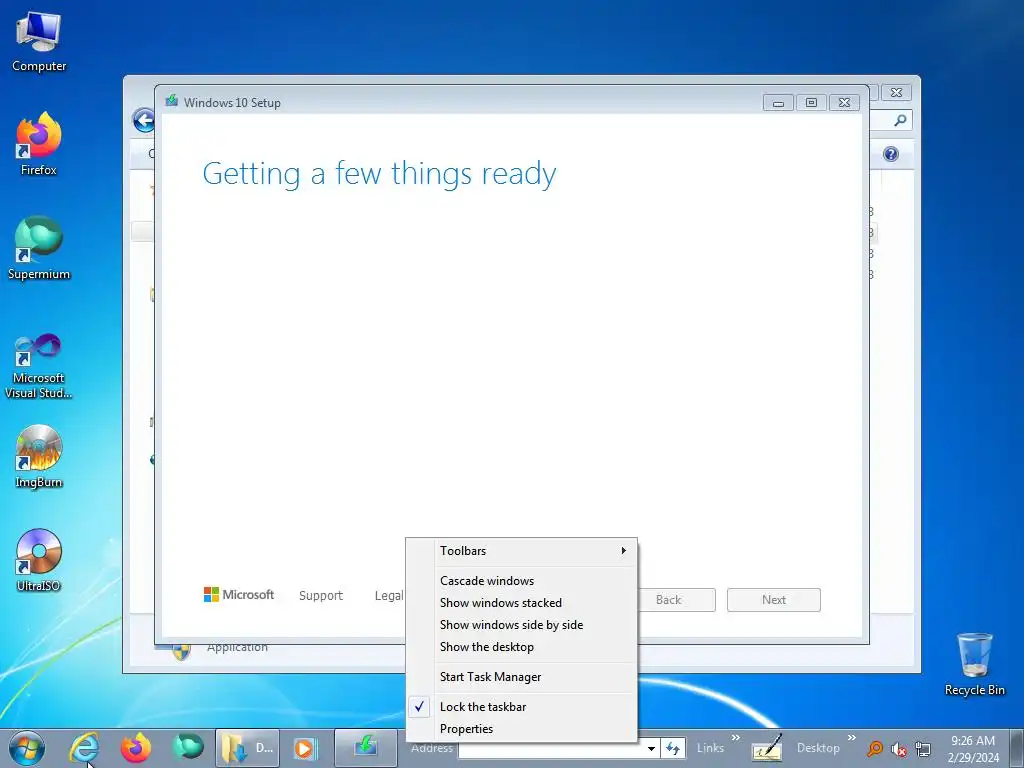Screen dimensions: 1024x768
Task: Open Computer desktop icon
Action: click(39, 42)
